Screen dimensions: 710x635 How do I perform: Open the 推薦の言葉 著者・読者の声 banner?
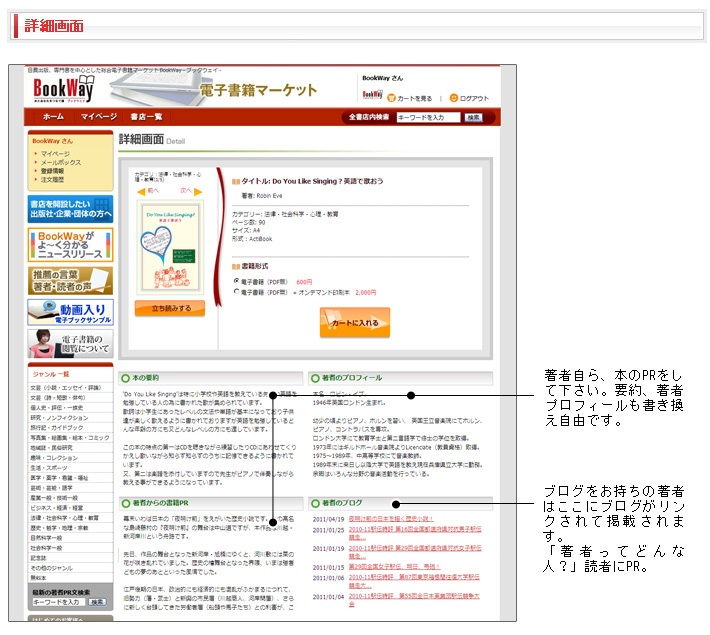coord(70,279)
